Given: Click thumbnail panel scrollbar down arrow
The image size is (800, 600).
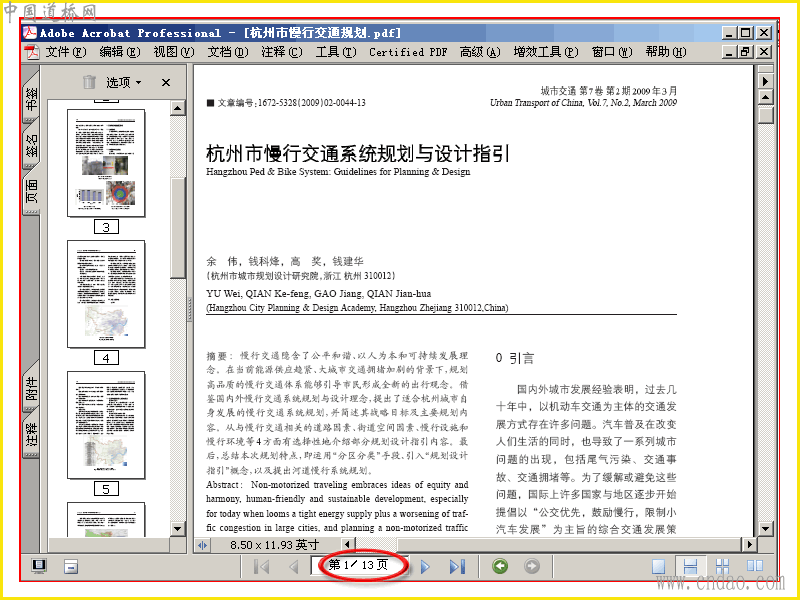Looking at the screenshot, I should tap(177, 529).
